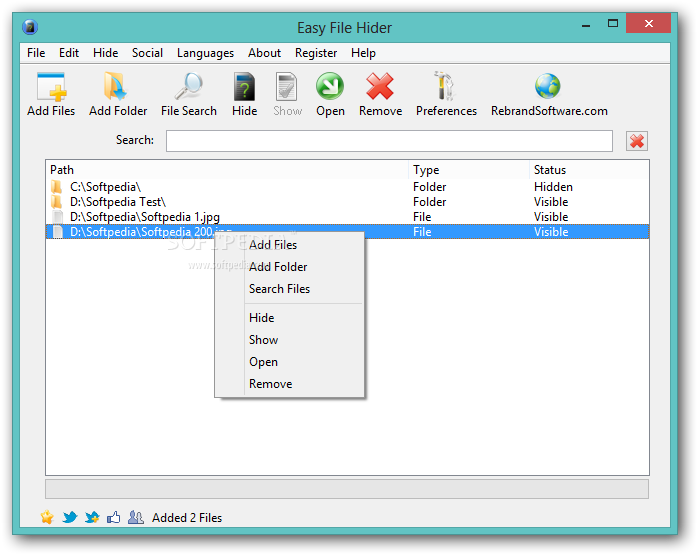
Task: Click the Add Folder toolbar icon
Action: coord(116,86)
